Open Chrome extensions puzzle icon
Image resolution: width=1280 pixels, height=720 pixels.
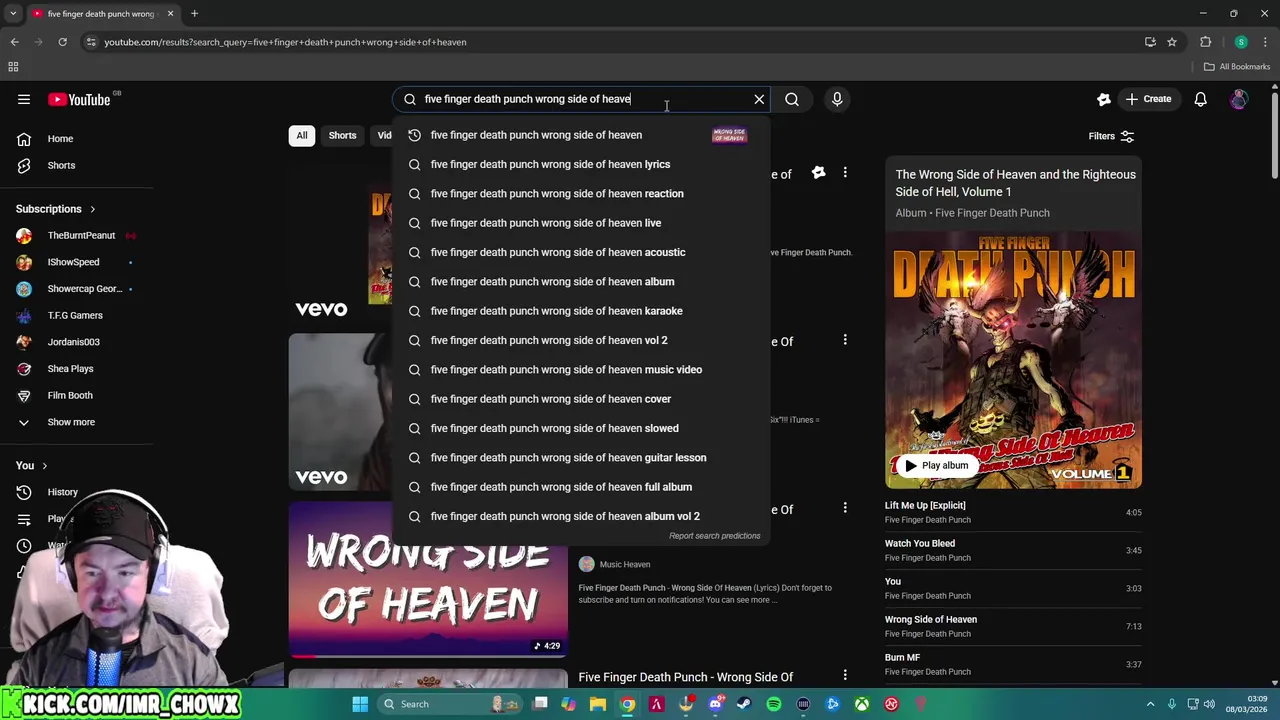1205,42
